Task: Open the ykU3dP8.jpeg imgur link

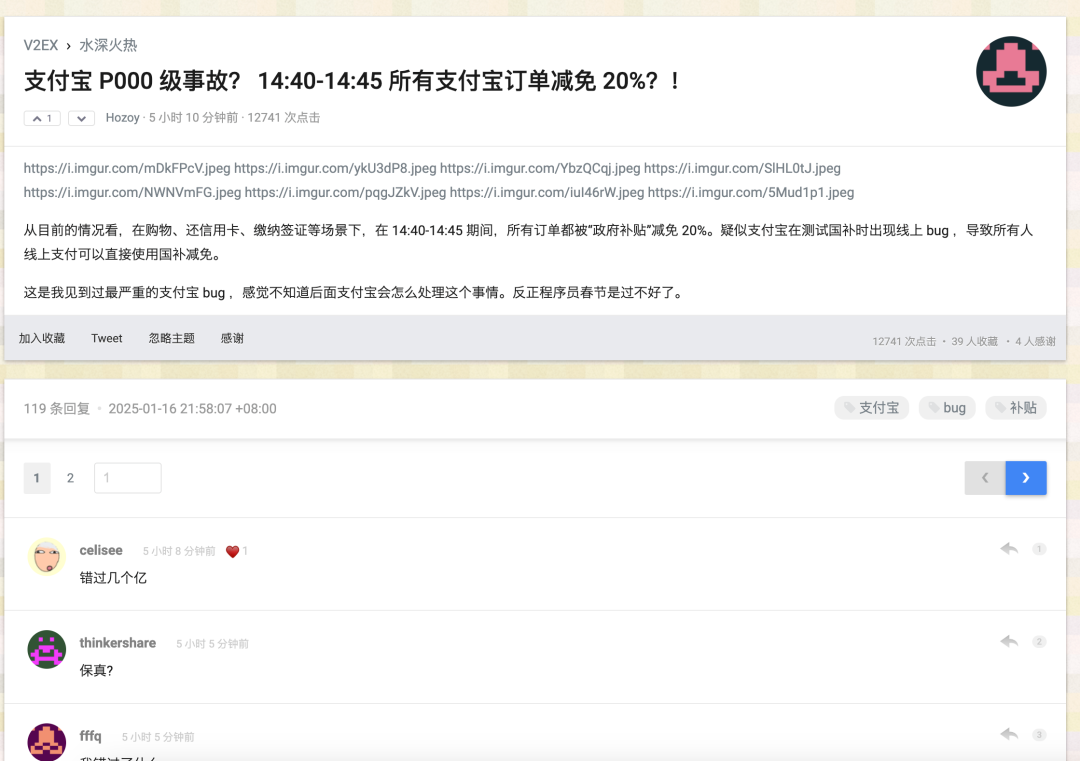Action: coord(335,168)
